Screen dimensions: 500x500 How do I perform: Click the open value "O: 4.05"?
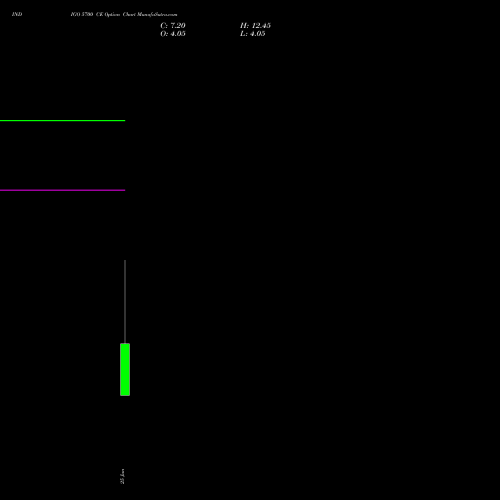(x=173, y=34)
